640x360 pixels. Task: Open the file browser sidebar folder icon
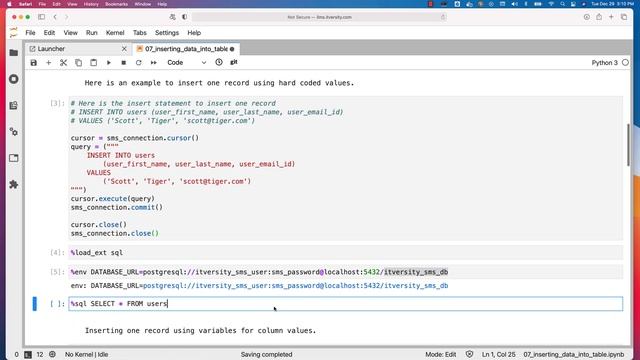tap(13, 53)
